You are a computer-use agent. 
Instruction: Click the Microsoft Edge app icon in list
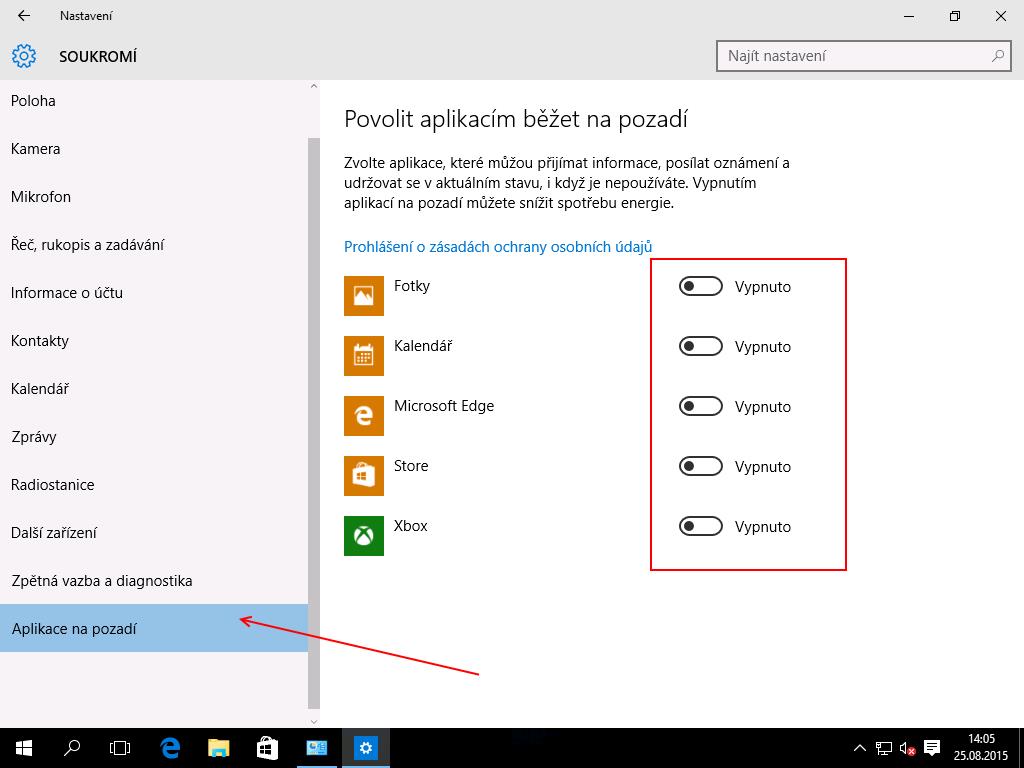pyautogui.click(x=364, y=416)
